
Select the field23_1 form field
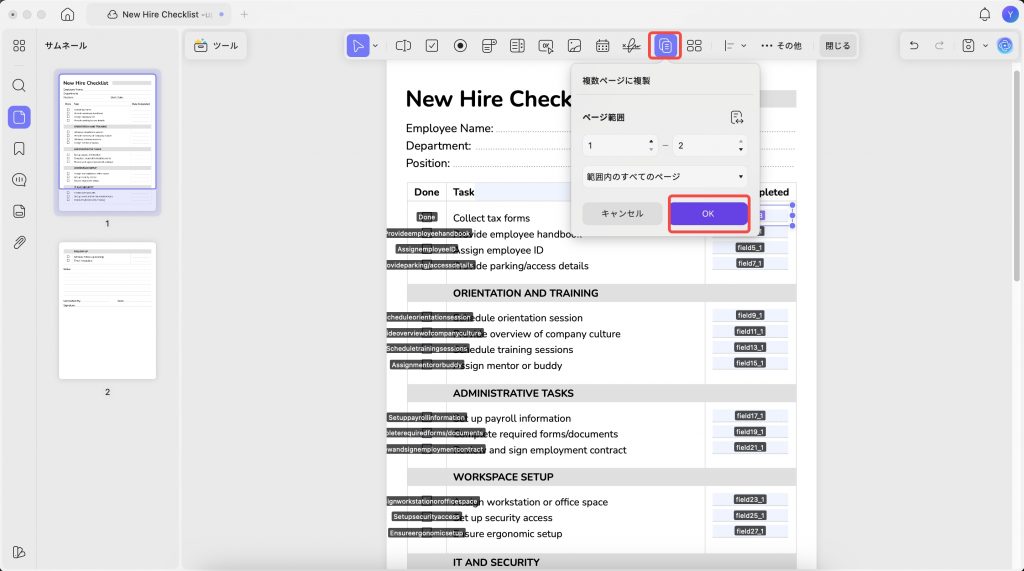click(750, 499)
